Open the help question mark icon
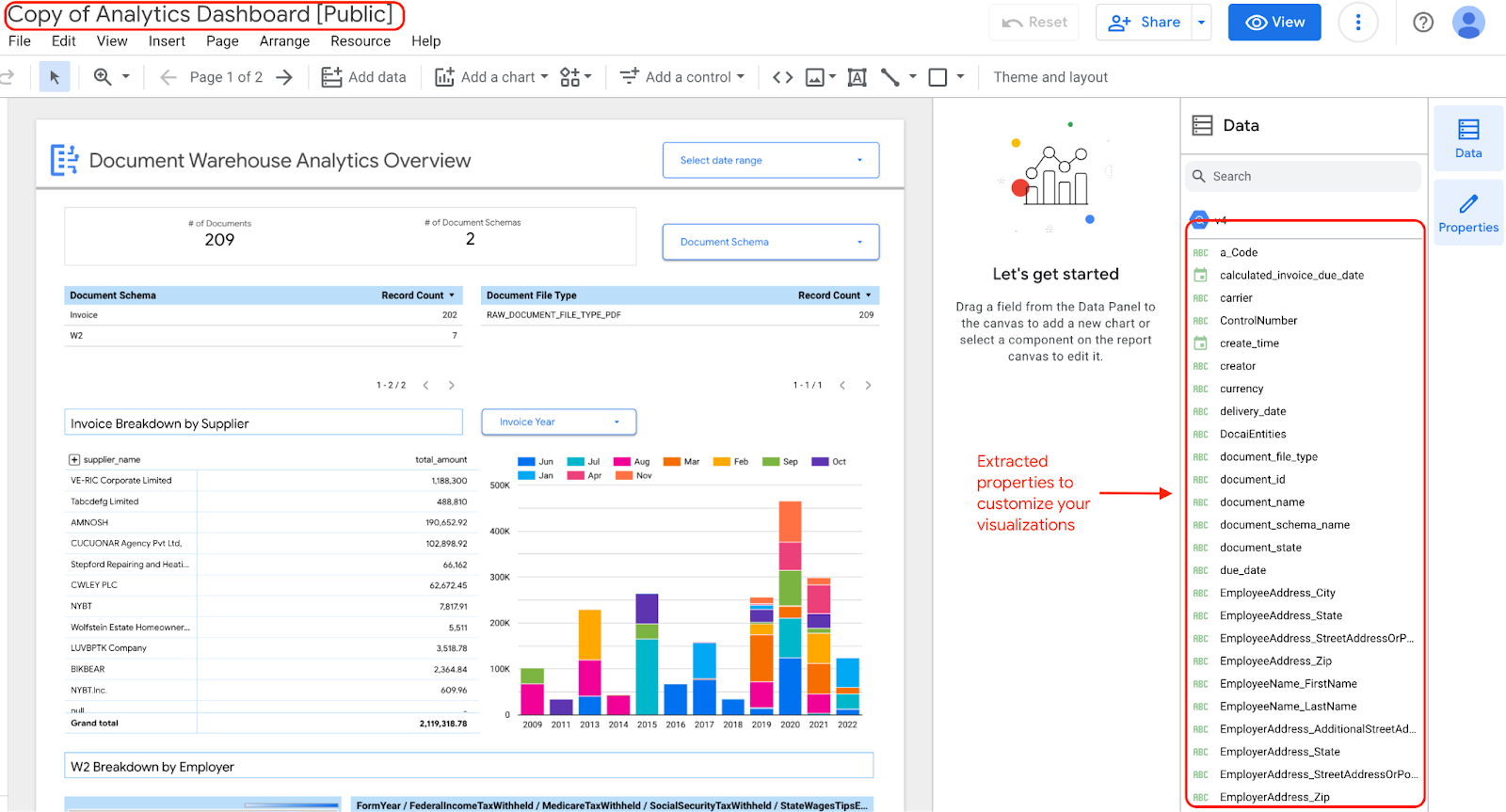Viewport: 1506px width, 812px height. tap(1422, 23)
